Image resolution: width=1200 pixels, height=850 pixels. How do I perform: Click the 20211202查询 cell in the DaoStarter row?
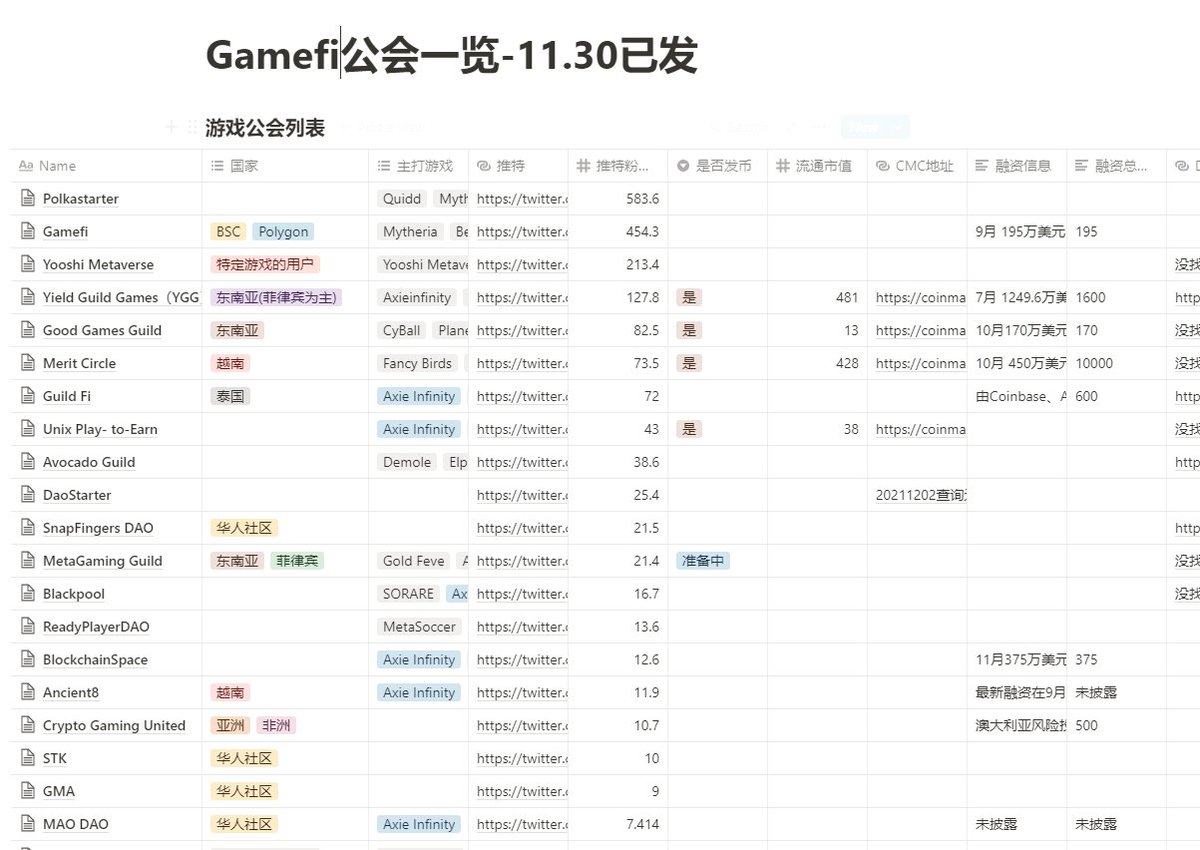[x=918, y=496]
